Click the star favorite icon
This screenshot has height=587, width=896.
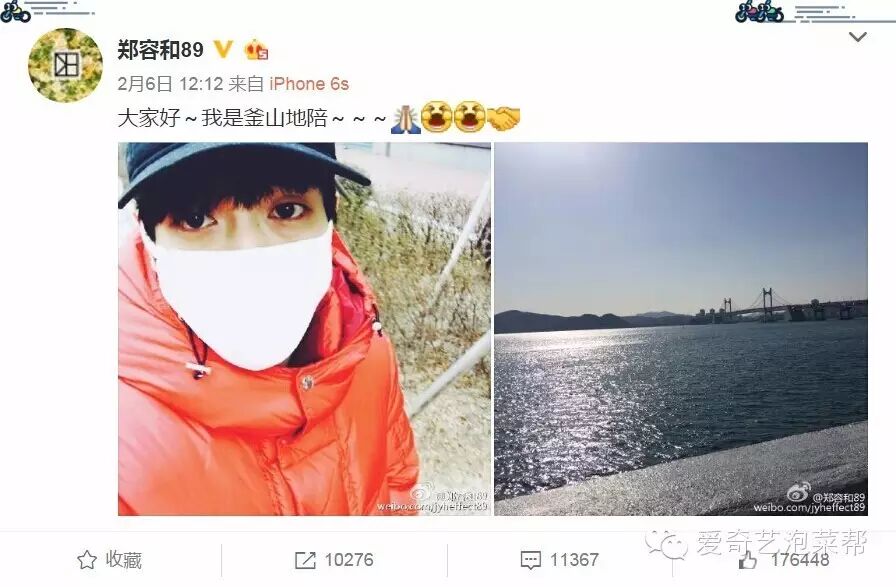[87, 560]
